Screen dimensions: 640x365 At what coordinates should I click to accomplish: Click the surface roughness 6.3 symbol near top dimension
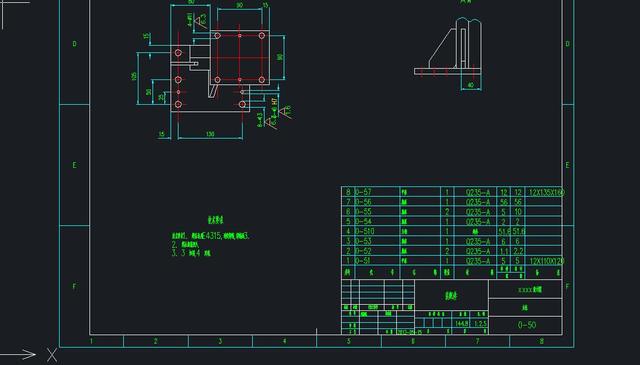click(201, 21)
